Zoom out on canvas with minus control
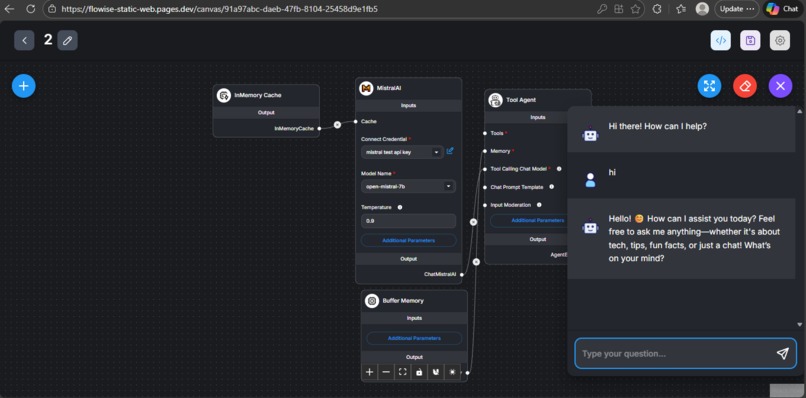The width and height of the screenshot is (806, 398). point(386,372)
